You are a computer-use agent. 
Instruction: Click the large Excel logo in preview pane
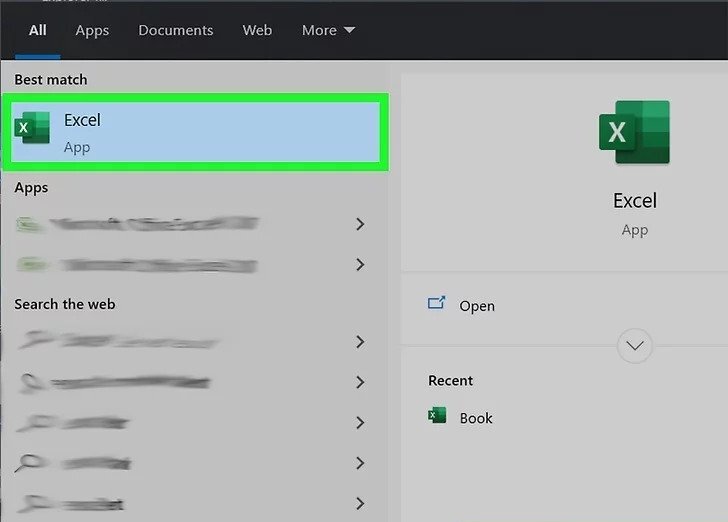pyautogui.click(x=634, y=132)
